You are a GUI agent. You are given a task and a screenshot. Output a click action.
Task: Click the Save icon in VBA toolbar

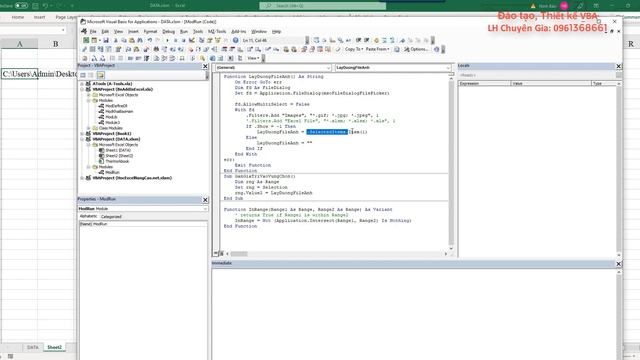click(x=106, y=40)
